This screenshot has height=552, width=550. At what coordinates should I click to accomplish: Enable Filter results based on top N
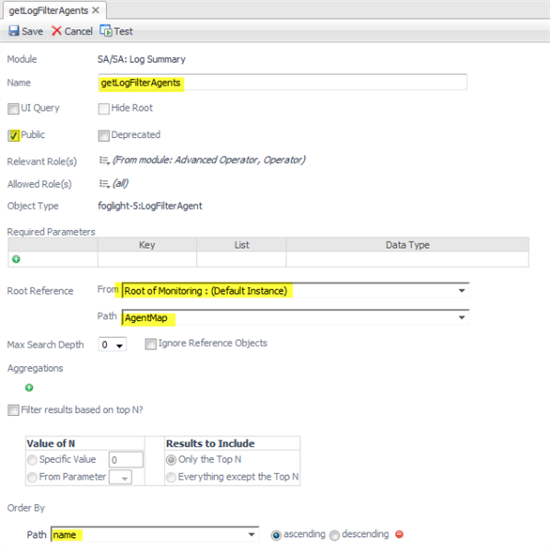click(x=13, y=410)
